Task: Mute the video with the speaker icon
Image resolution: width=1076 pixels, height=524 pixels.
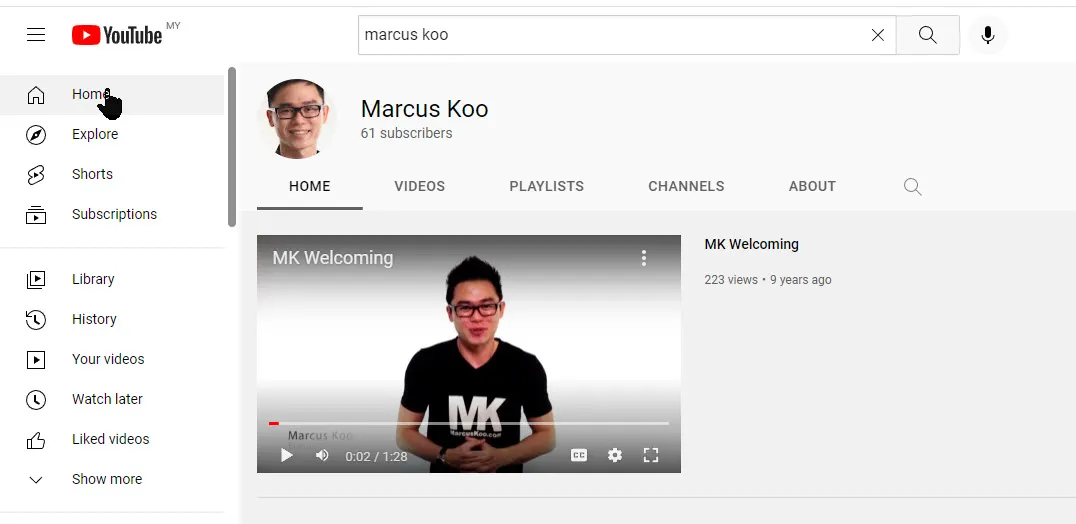Action: pyautogui.click(x=322, y=455)
